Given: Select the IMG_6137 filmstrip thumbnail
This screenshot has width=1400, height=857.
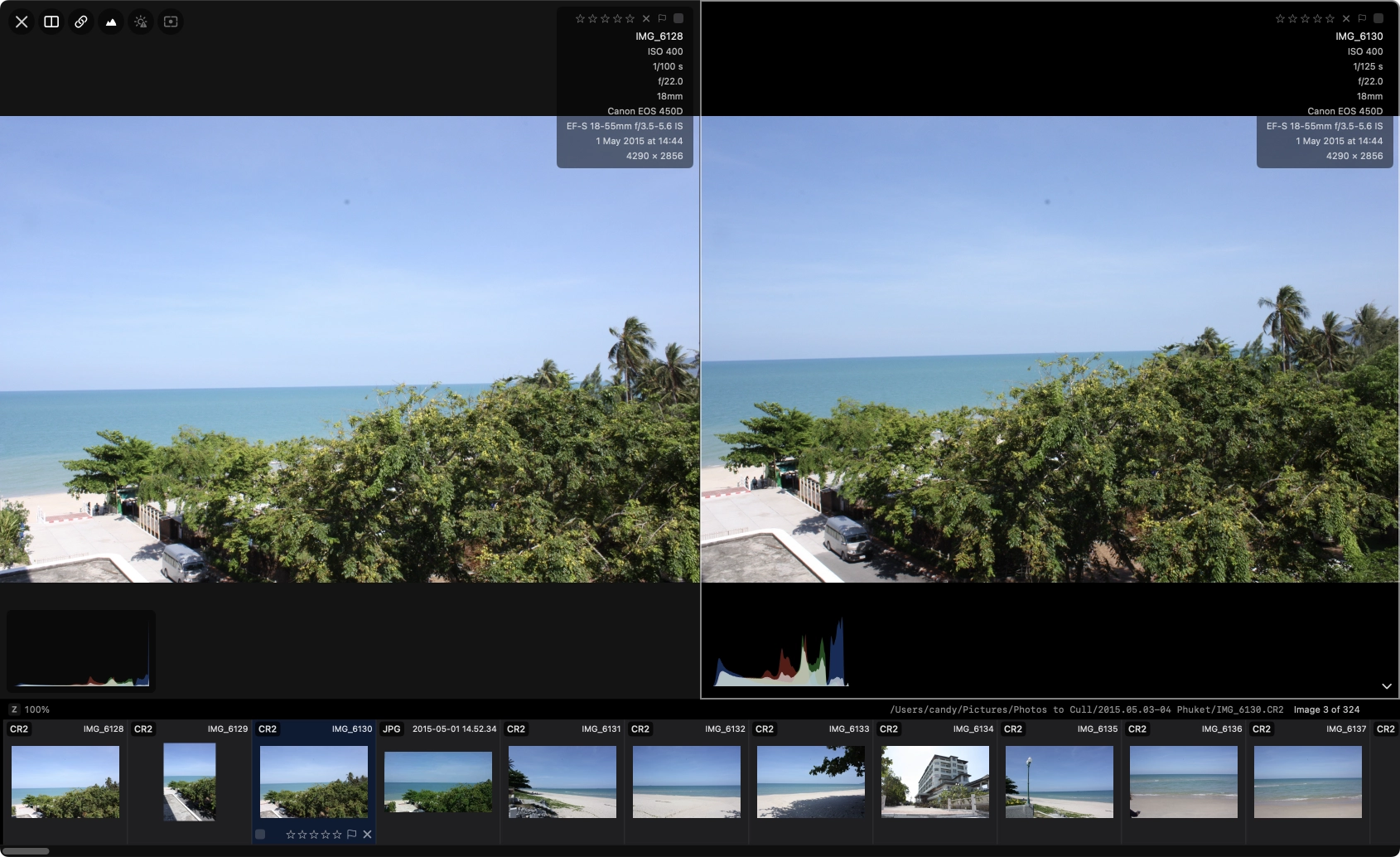Looking at the screenshot, I should pos(1308,782).
